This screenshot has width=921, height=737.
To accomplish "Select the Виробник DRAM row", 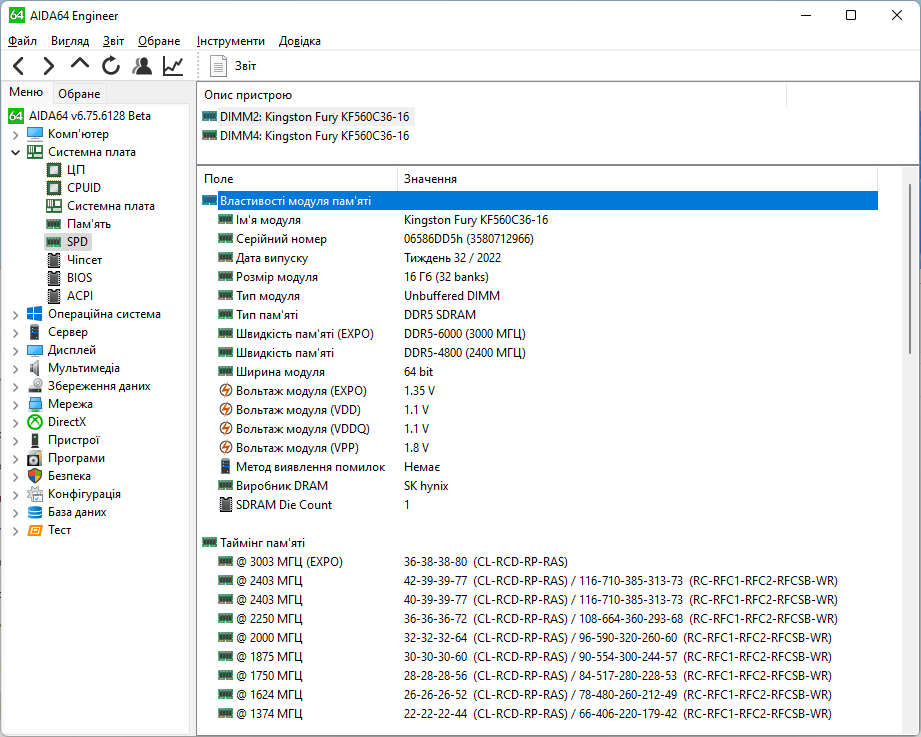I will (540, 486).
